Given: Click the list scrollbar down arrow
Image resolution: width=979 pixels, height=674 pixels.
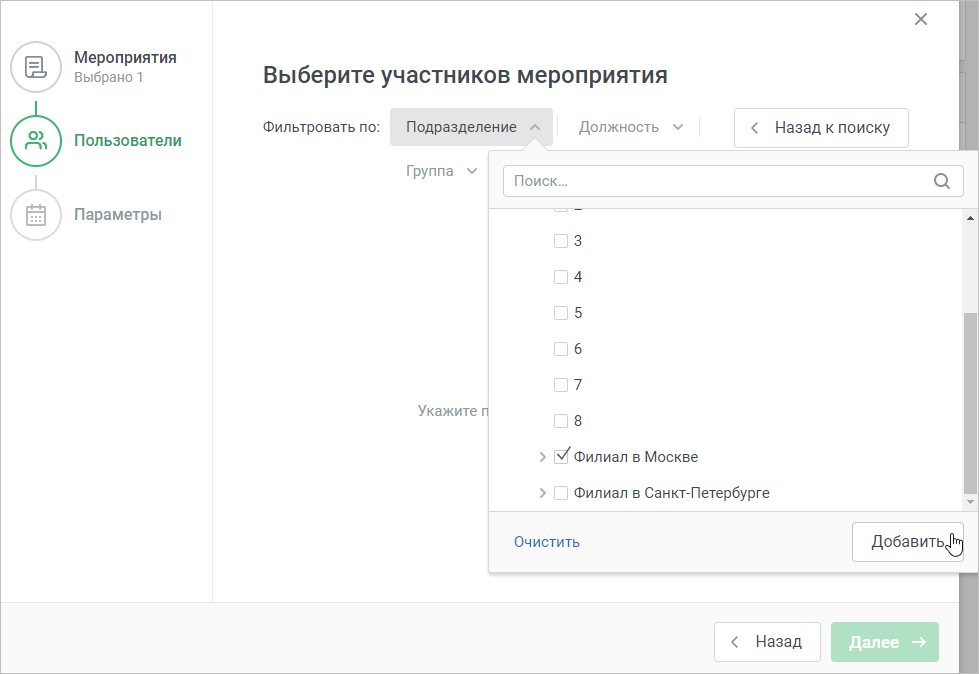Looking at the screenshot, I should tap(970, 502).
